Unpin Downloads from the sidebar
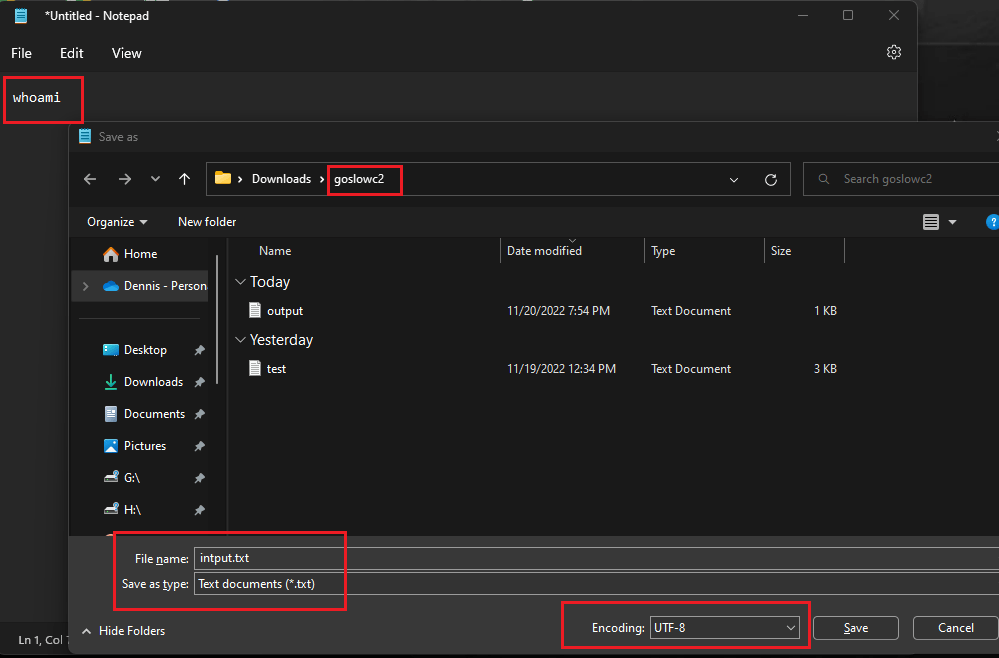This screenshot has height=658, width=999. [199, 382]
